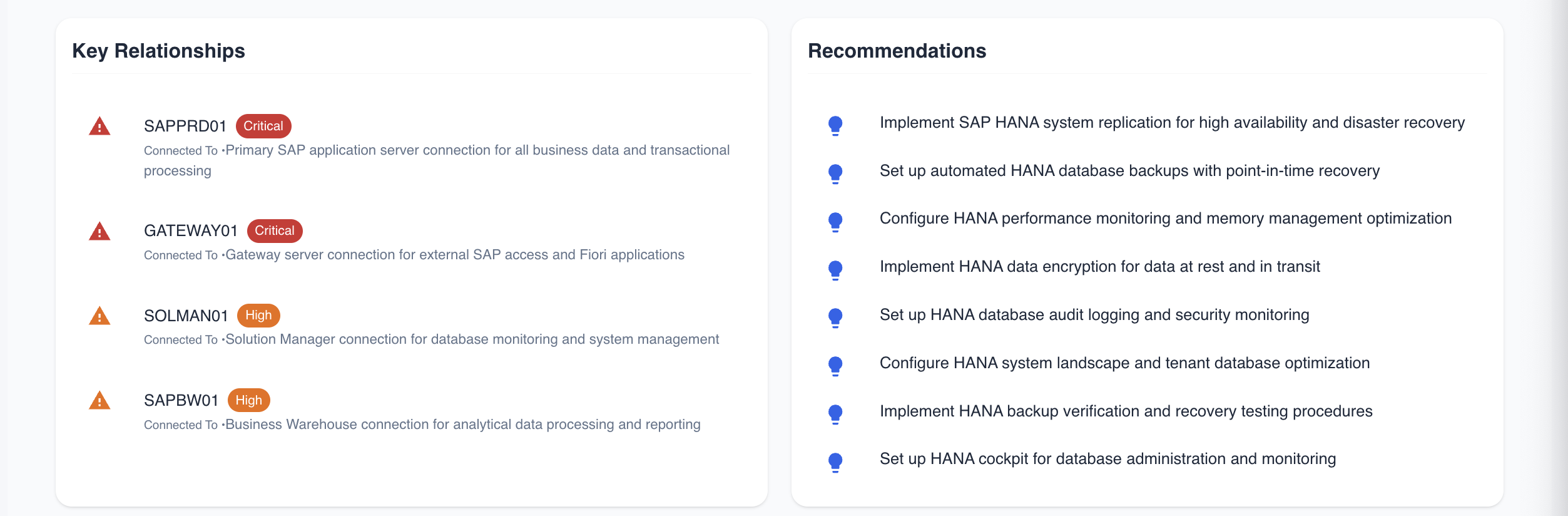Click the High badge next to SAPBW01
Screen dimensions: 1568x516
click(249, 400)
